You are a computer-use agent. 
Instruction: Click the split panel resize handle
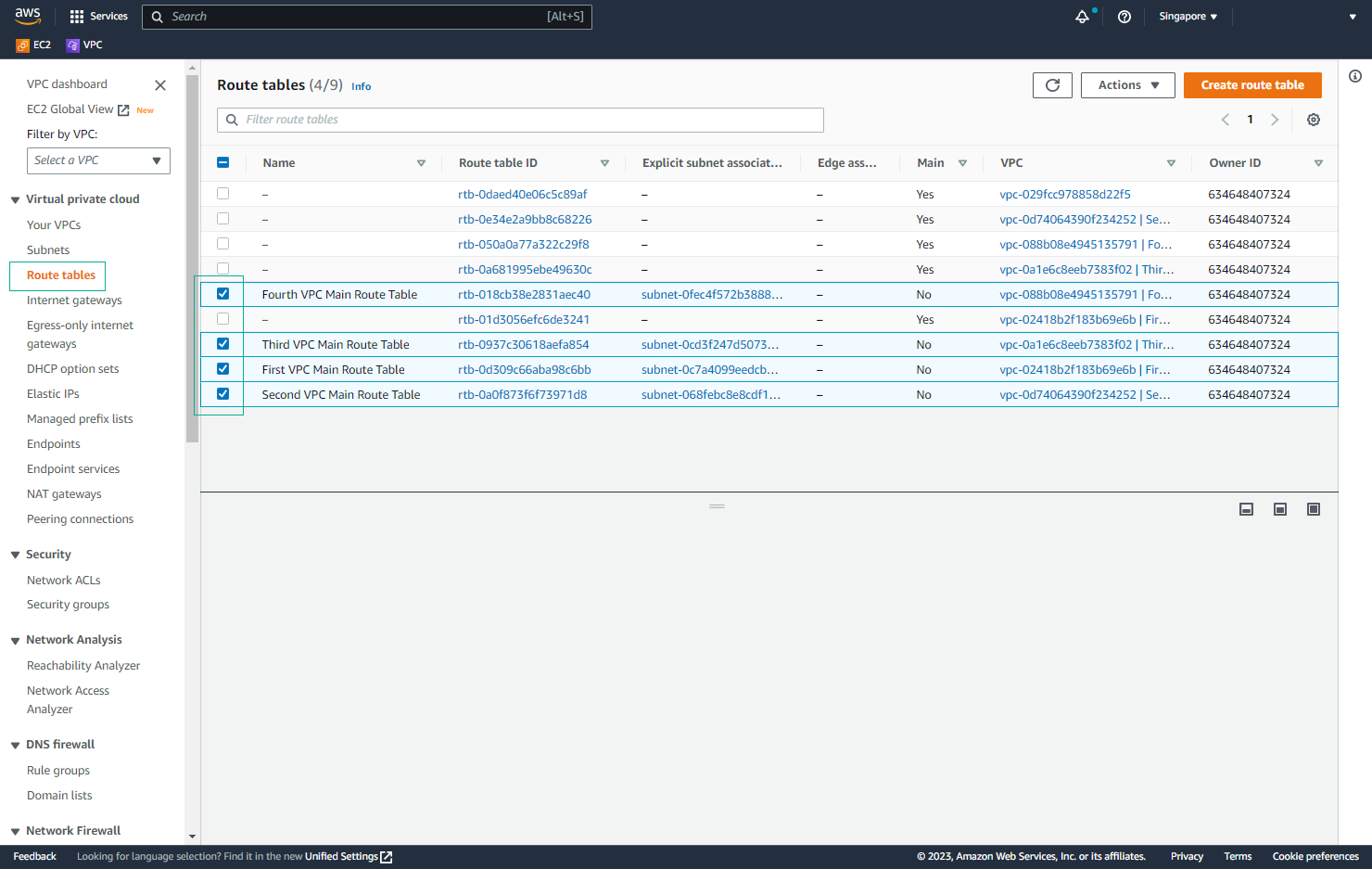coord(717,506)
